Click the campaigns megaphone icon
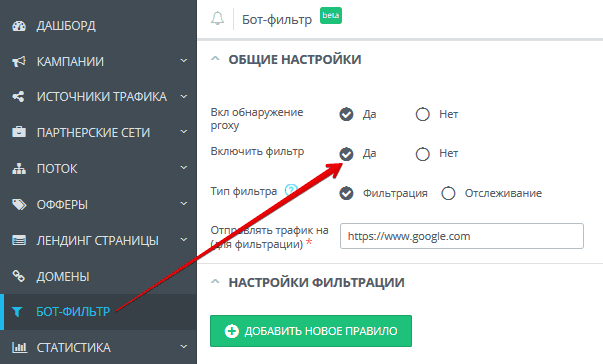This screenshot has width=603, height=364. [19, 61]
